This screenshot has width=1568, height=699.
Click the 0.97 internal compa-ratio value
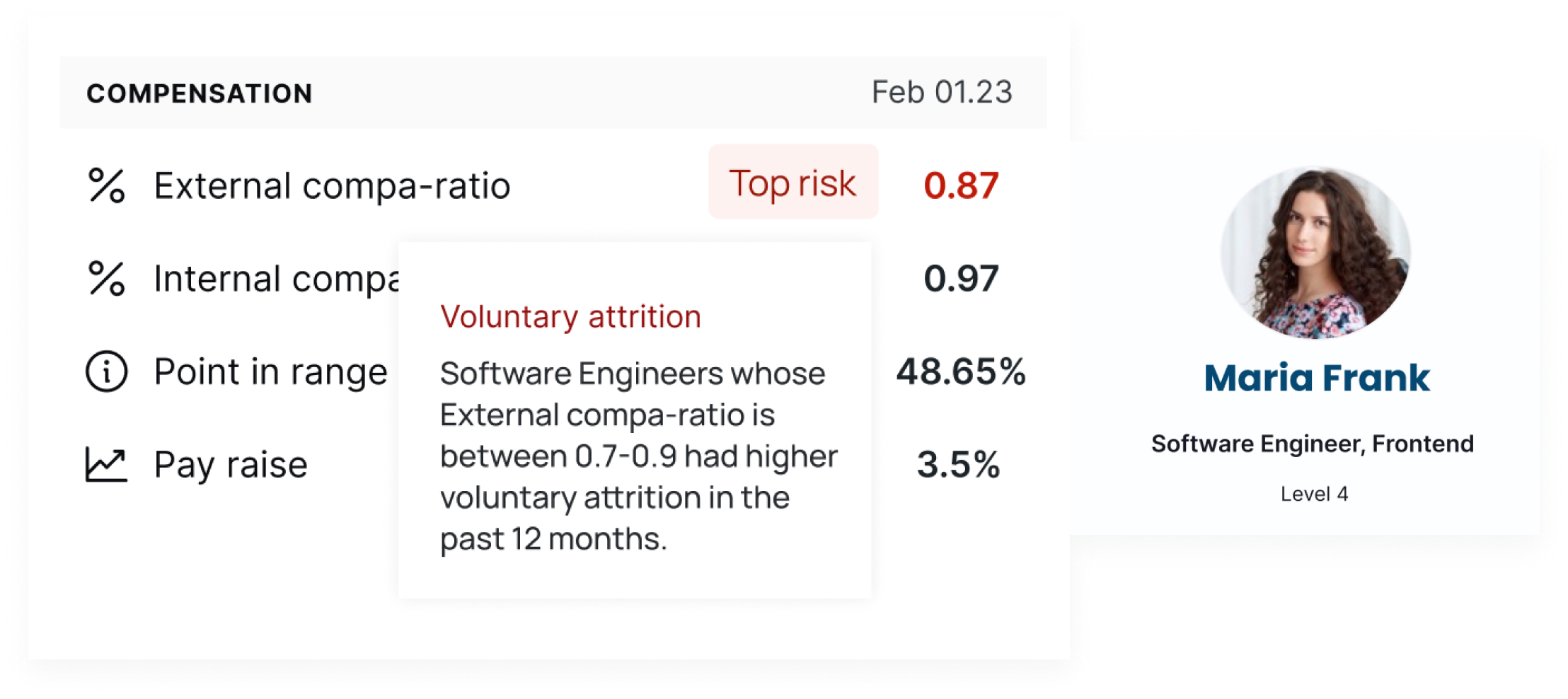(x=960, y=279)
